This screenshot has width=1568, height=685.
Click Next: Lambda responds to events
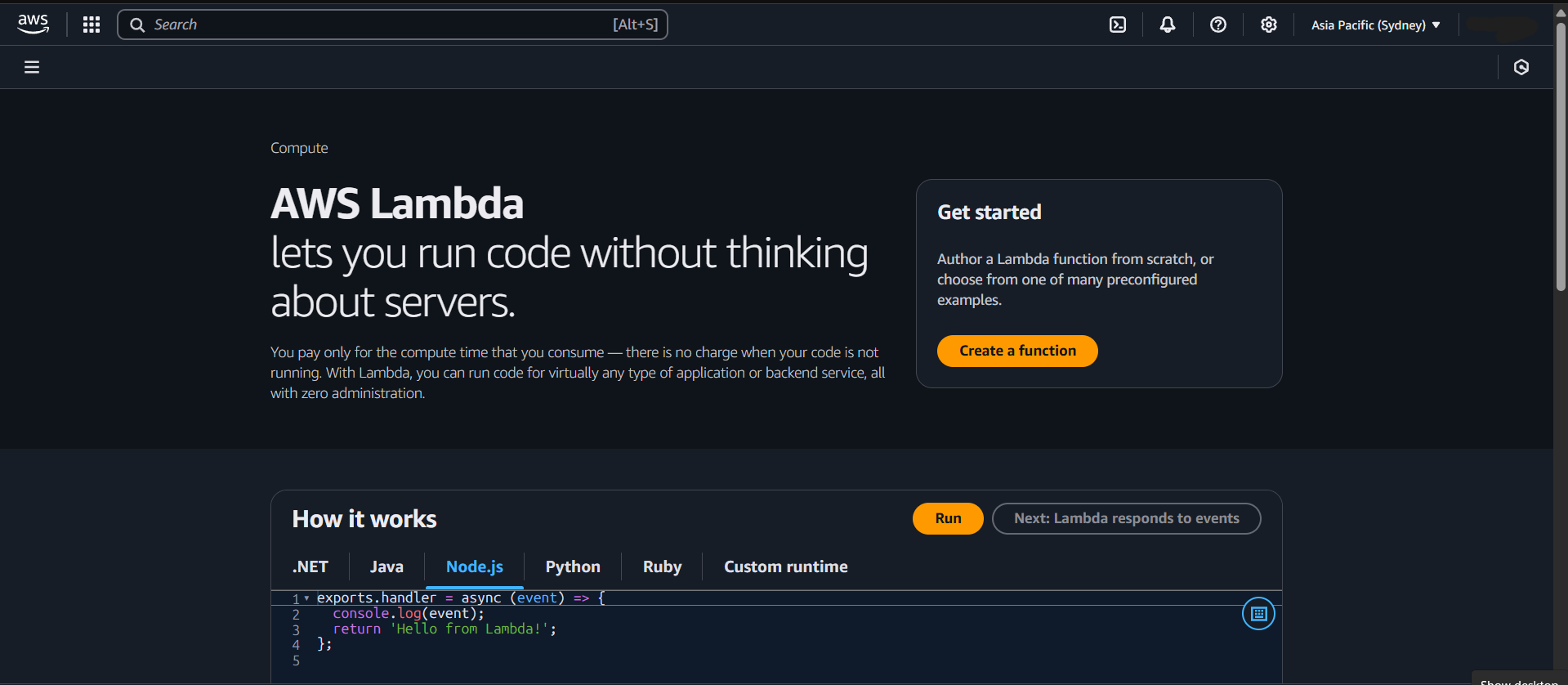(x=1126, y=518)
